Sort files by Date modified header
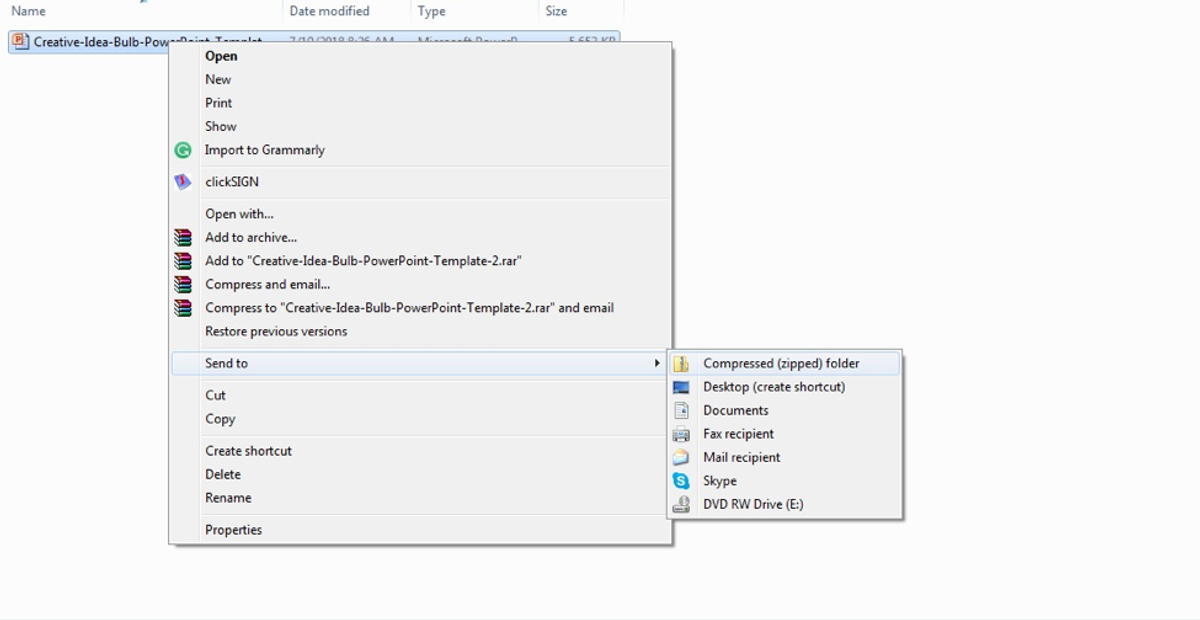Screen dimensions: 1200x620 tap(327, 10)
